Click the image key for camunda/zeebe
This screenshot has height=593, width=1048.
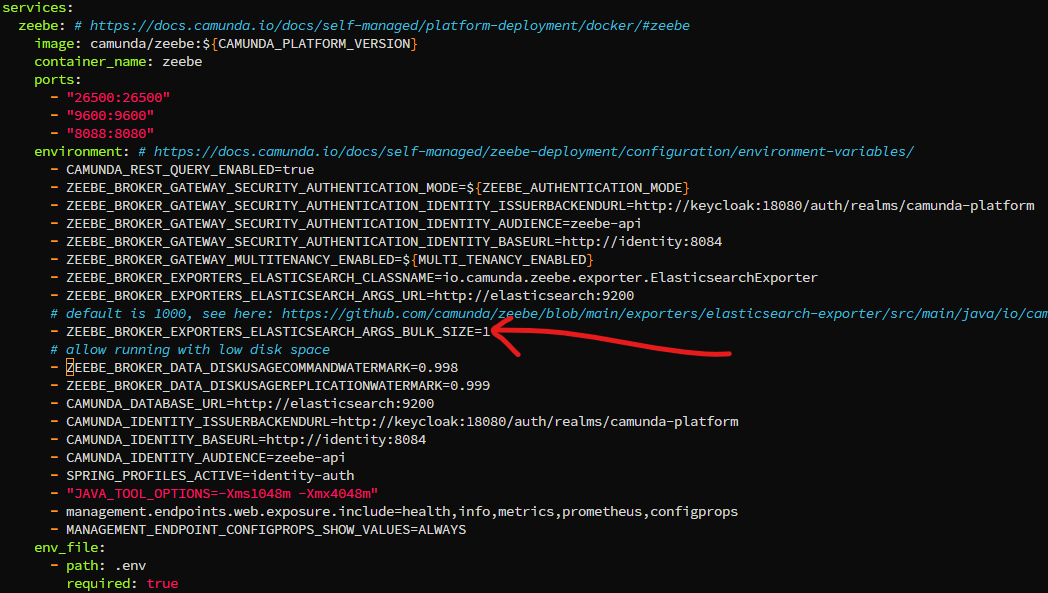pyautogui.click(x=54, y=43)
